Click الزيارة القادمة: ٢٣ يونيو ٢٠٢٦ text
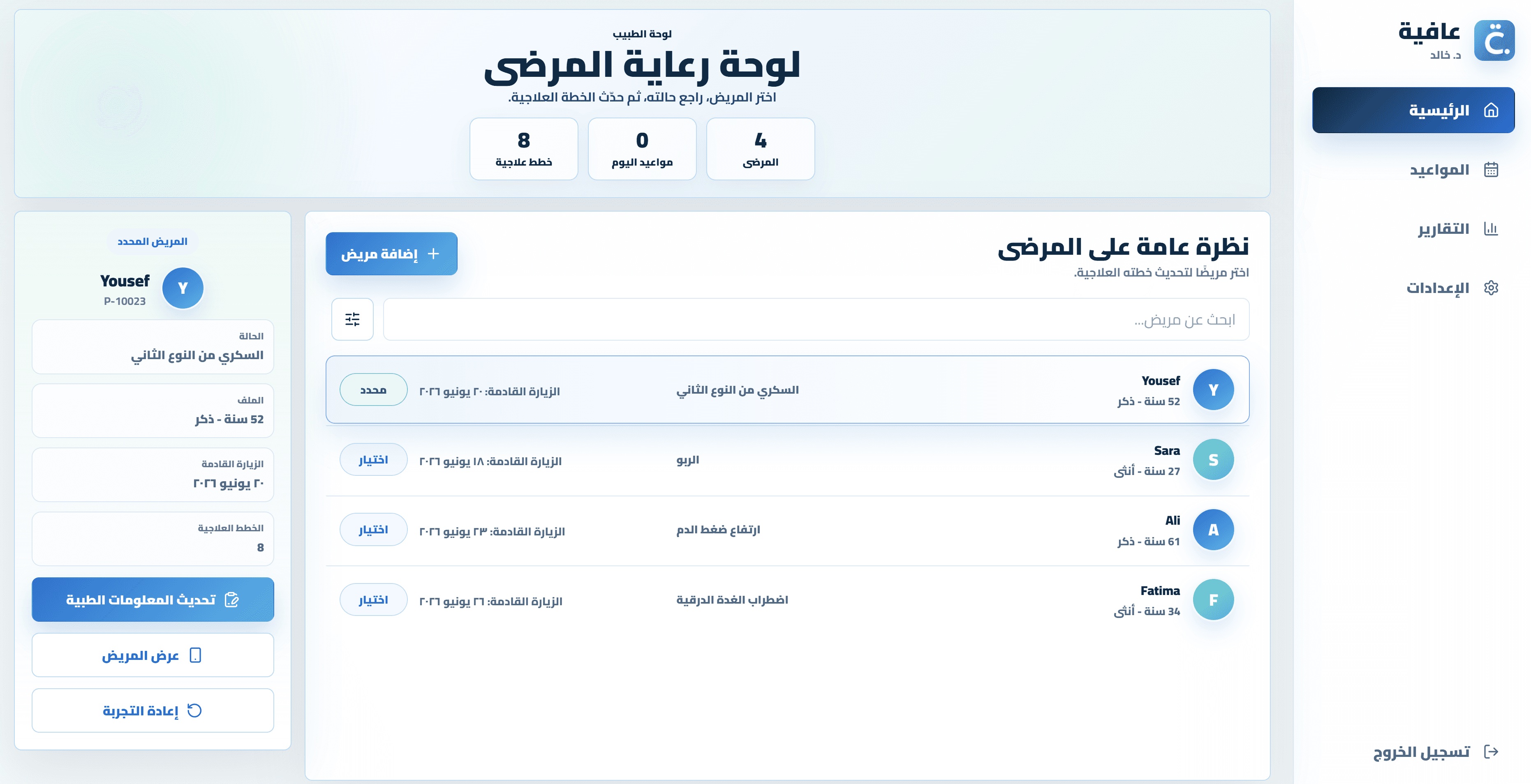Screen dimensions: 1531x784 tap(492, 532)
